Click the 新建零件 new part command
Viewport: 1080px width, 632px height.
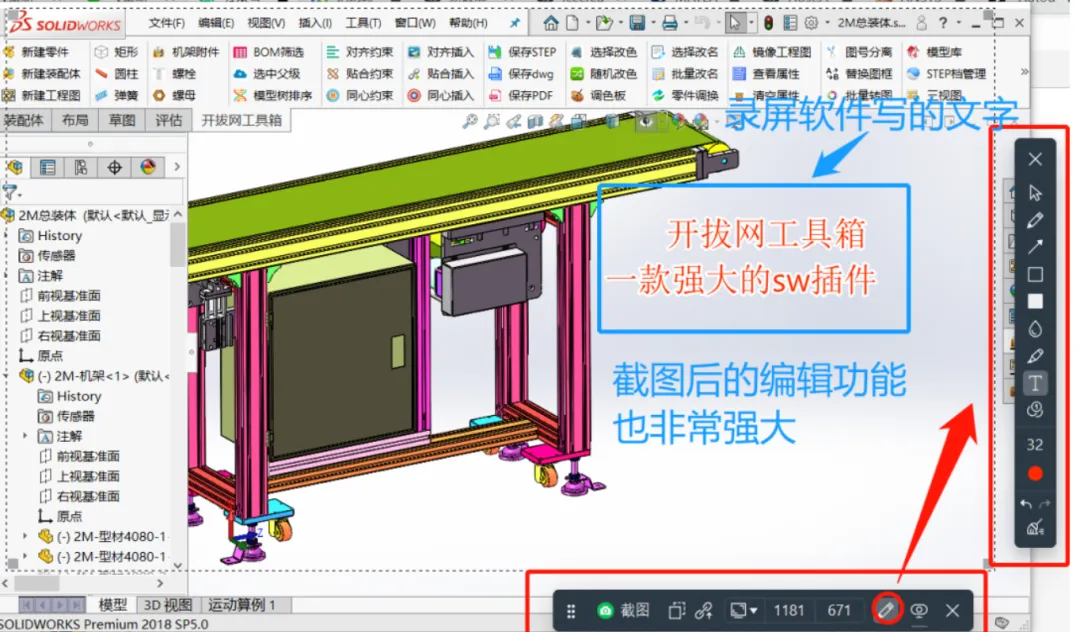click(37, 52)
